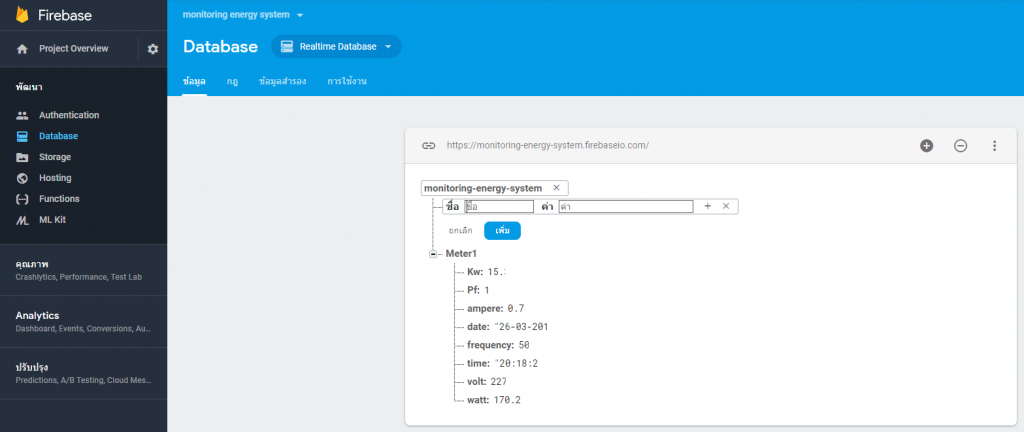
Task: Open Hosting in the sidebar
Action: click(x=54, y=178)
